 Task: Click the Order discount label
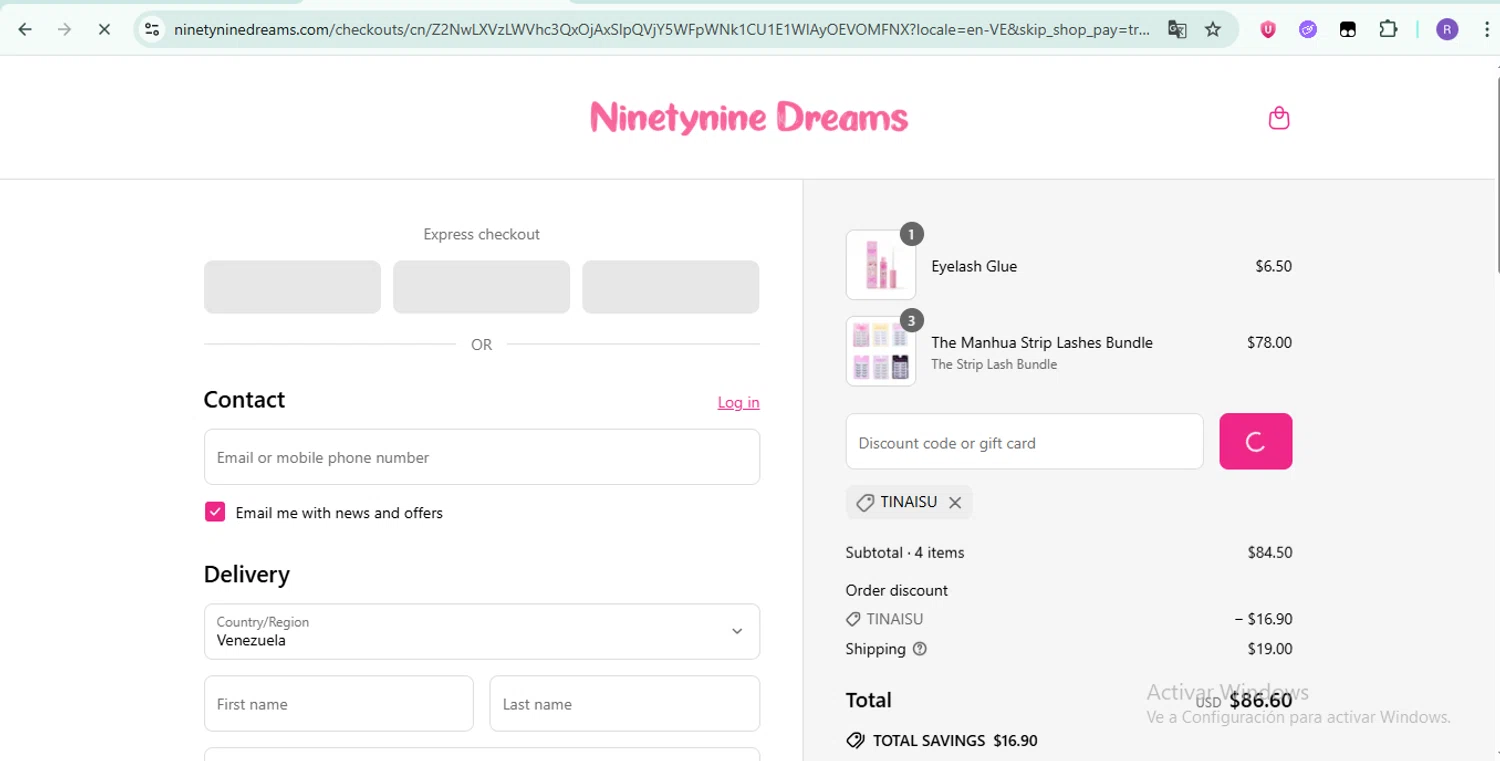pyautogui.click(x=897, y=590)
